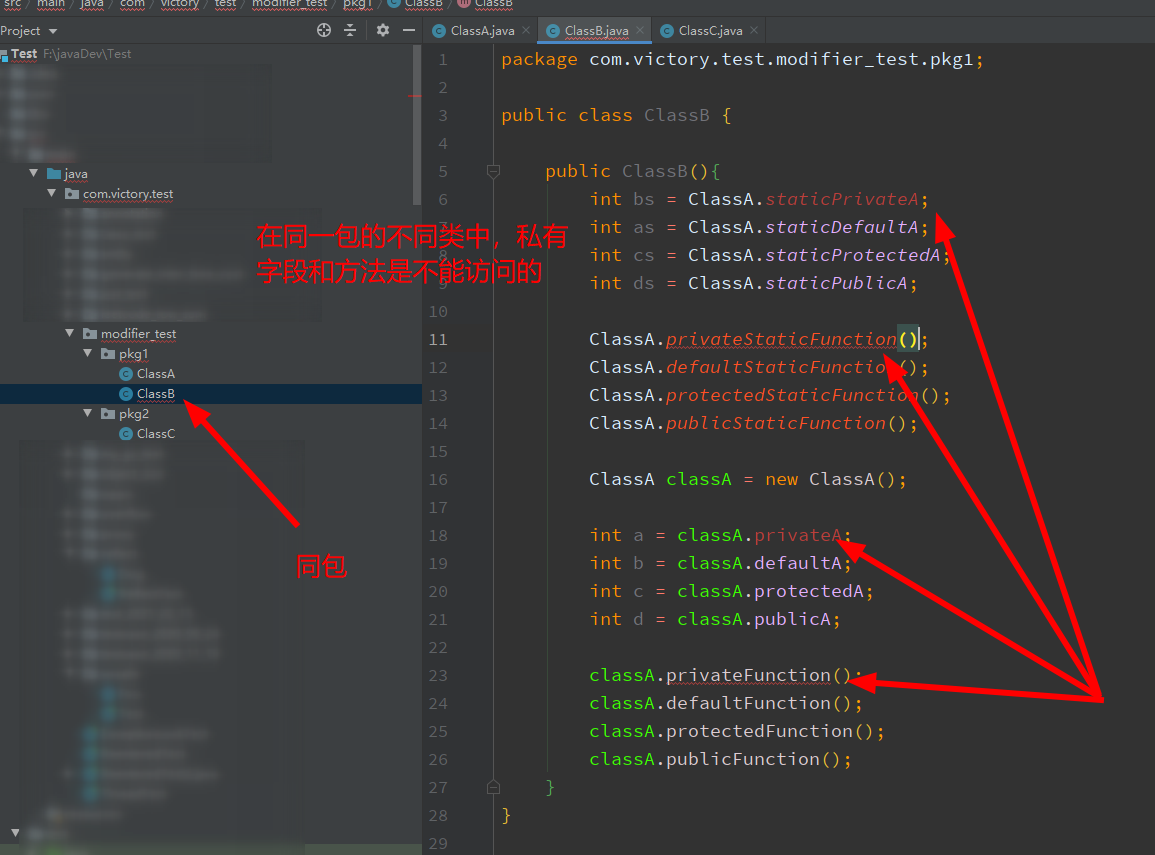The image size is (1155, 855).
Task: Click the java folder icon
Action: tap(54, 174)
